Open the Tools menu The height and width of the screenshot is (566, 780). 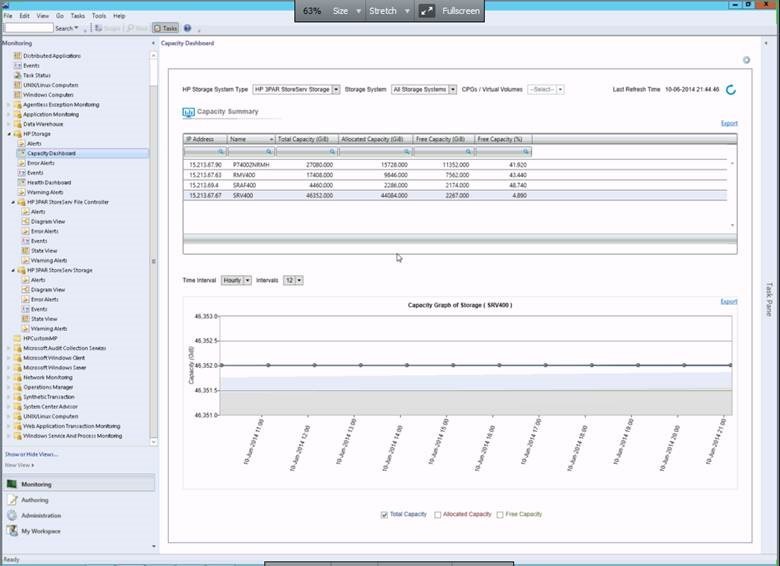pos(99,16)
